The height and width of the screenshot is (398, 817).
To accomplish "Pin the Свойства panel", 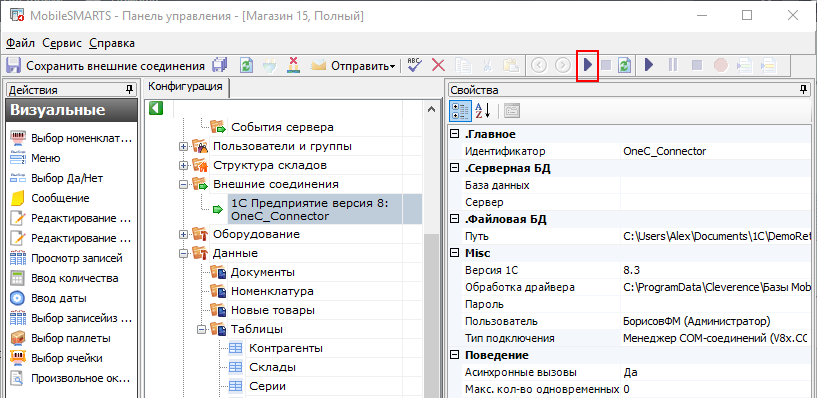I will click(x=804, y=90).
